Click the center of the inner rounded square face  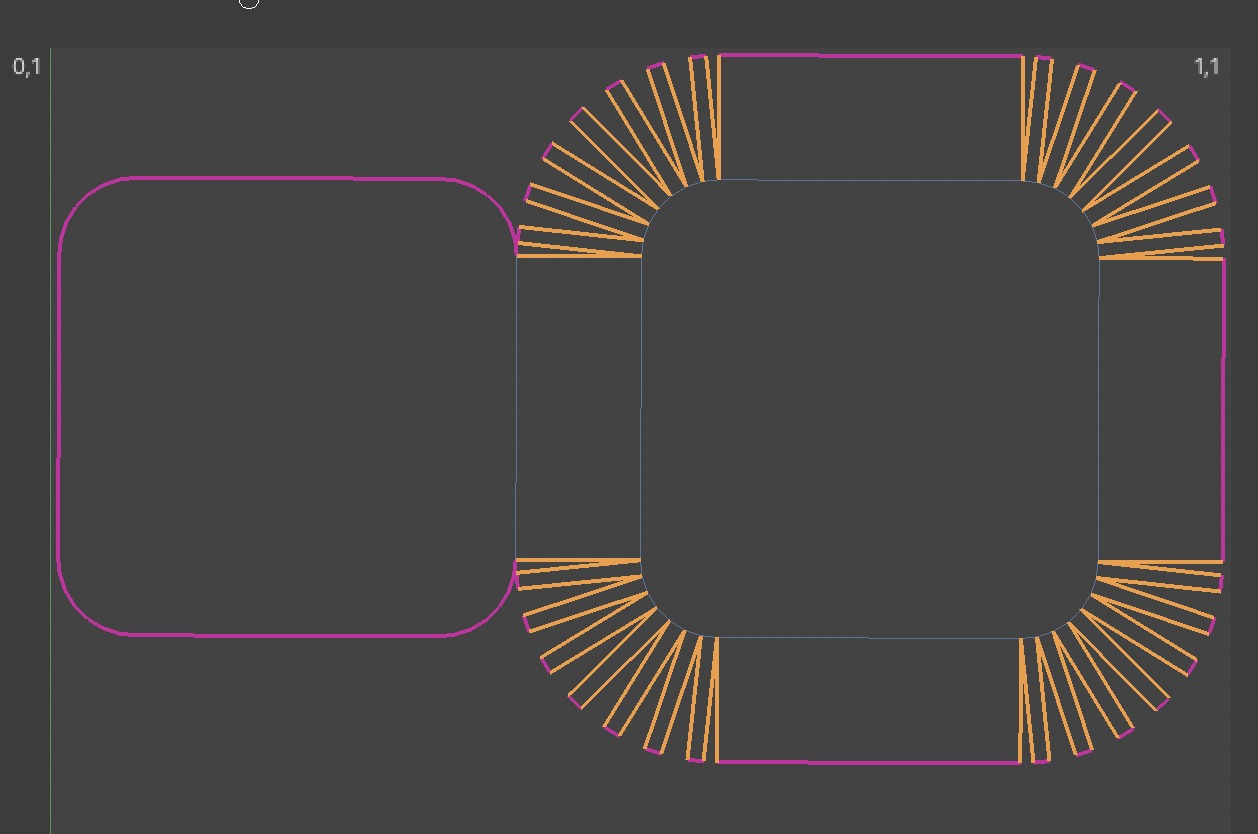[870, 408]
